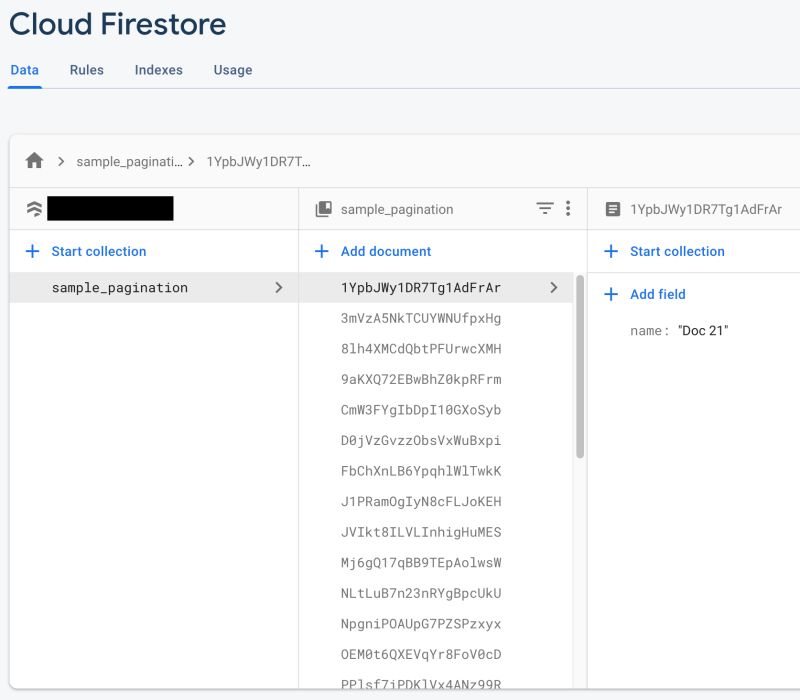
Task: Click the plus icon next to Add document
Action: pos(322,250)
